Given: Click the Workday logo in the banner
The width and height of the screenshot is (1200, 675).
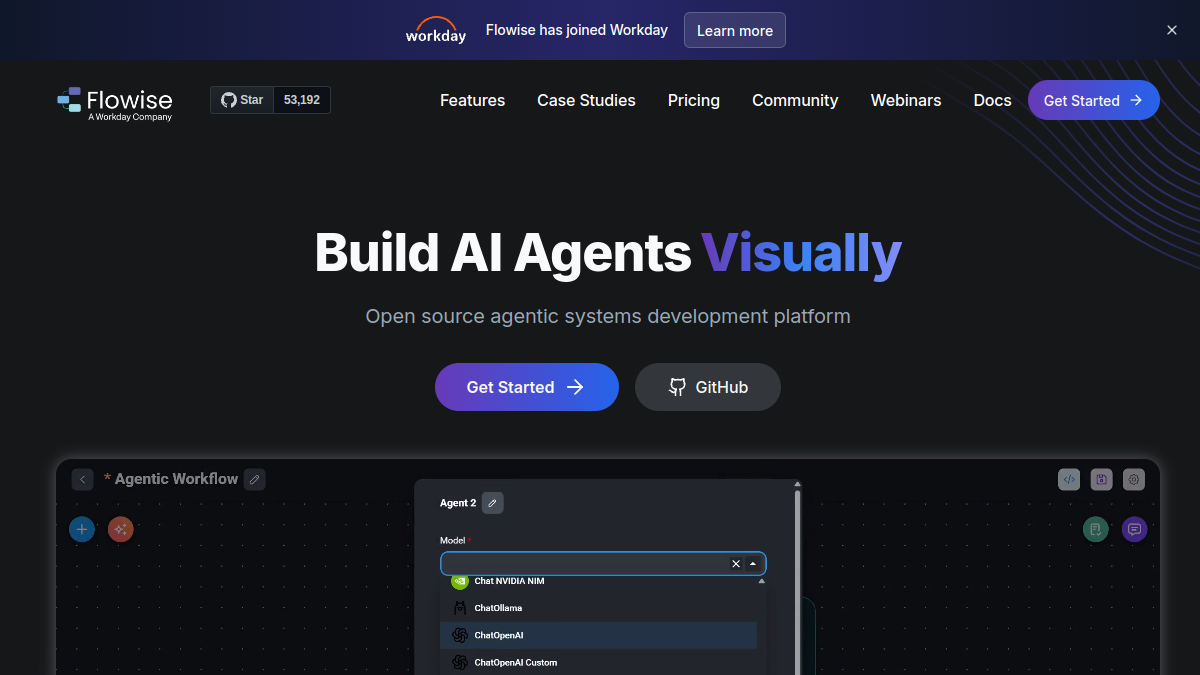Looking at the screenshot, I should click(436, 30).
